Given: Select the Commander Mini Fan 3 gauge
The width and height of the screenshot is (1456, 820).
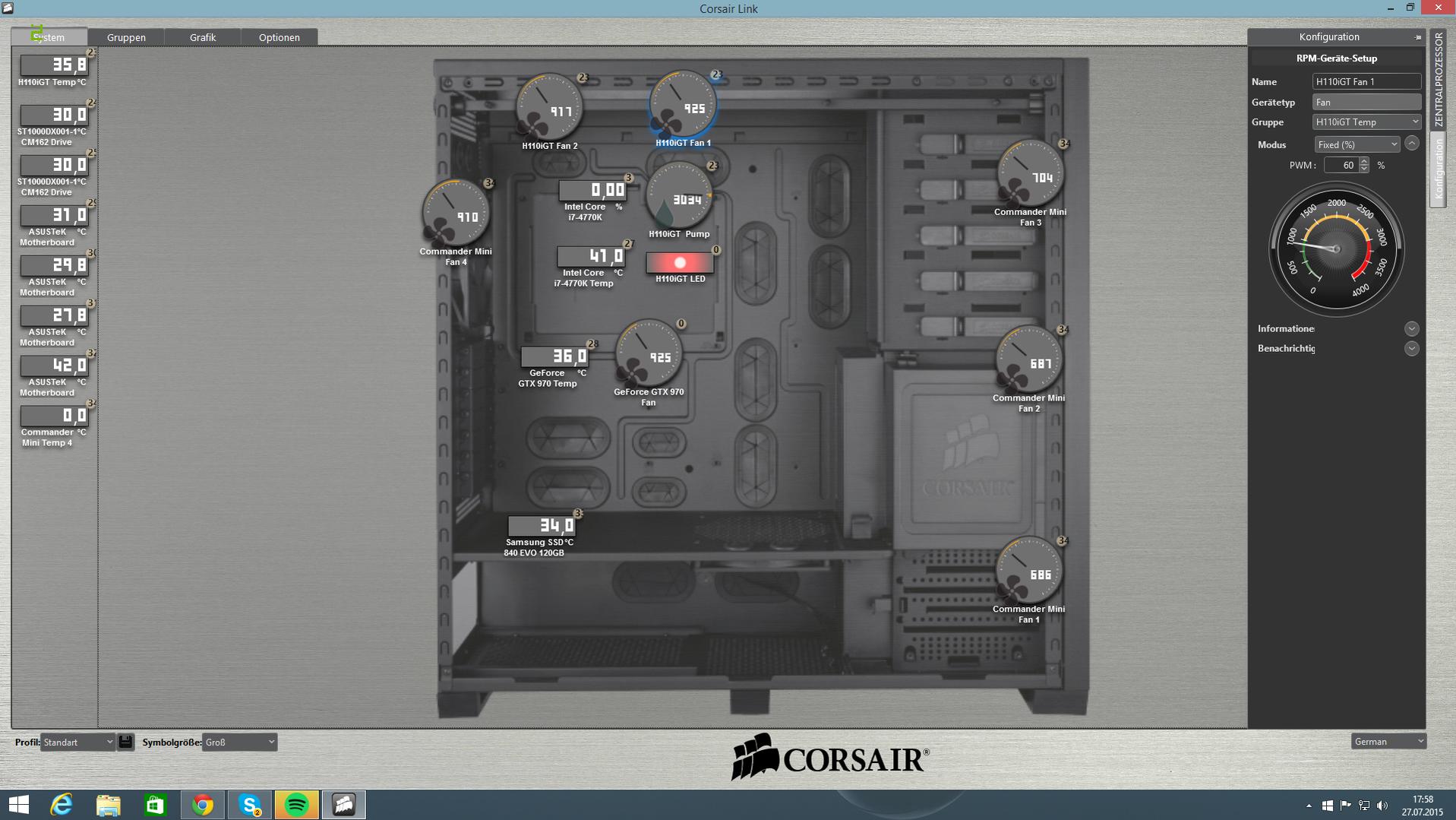Looking at the screenshot, I should [x=1031, y=173].
